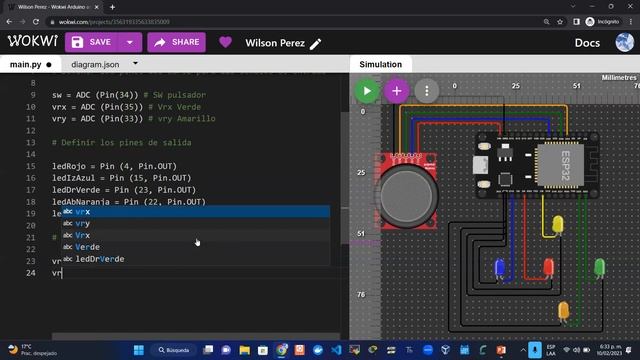Screen dimensions: 640x360
Task: Open the user profile avatar
Action: pos(624,42)
